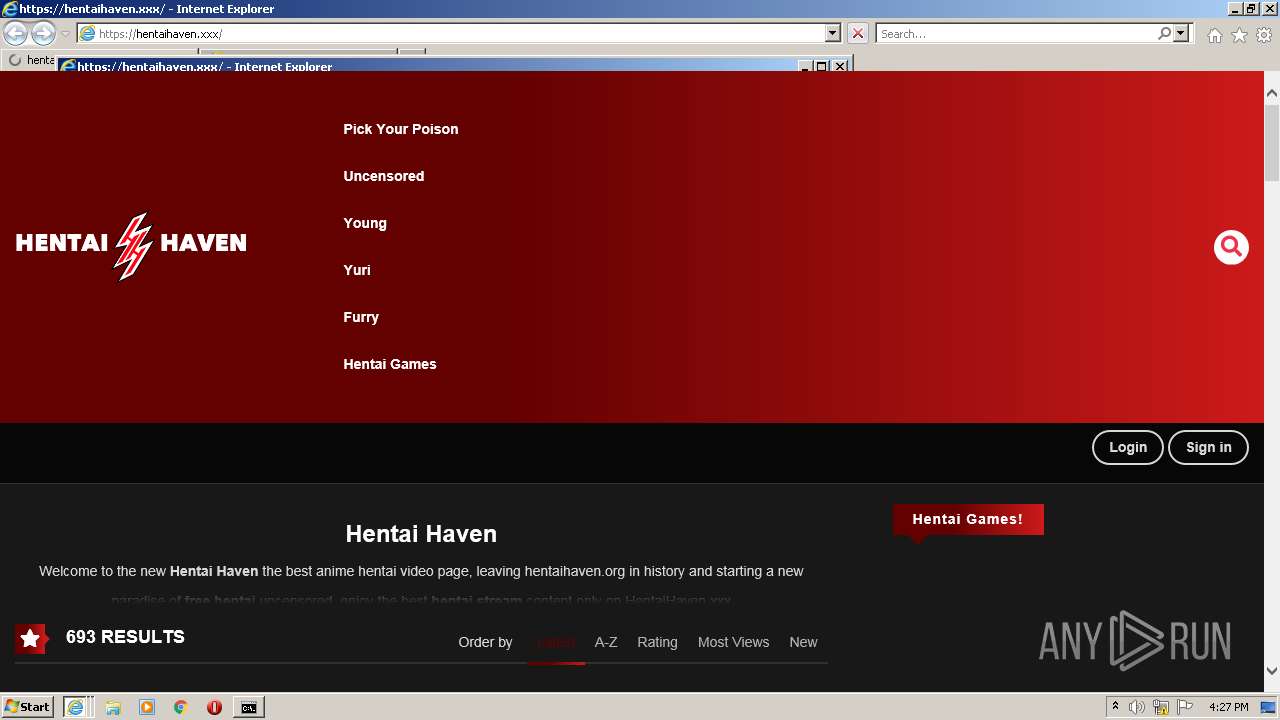
Task: Click the network icon in system tray
Action: click(x=1161, y=707)
